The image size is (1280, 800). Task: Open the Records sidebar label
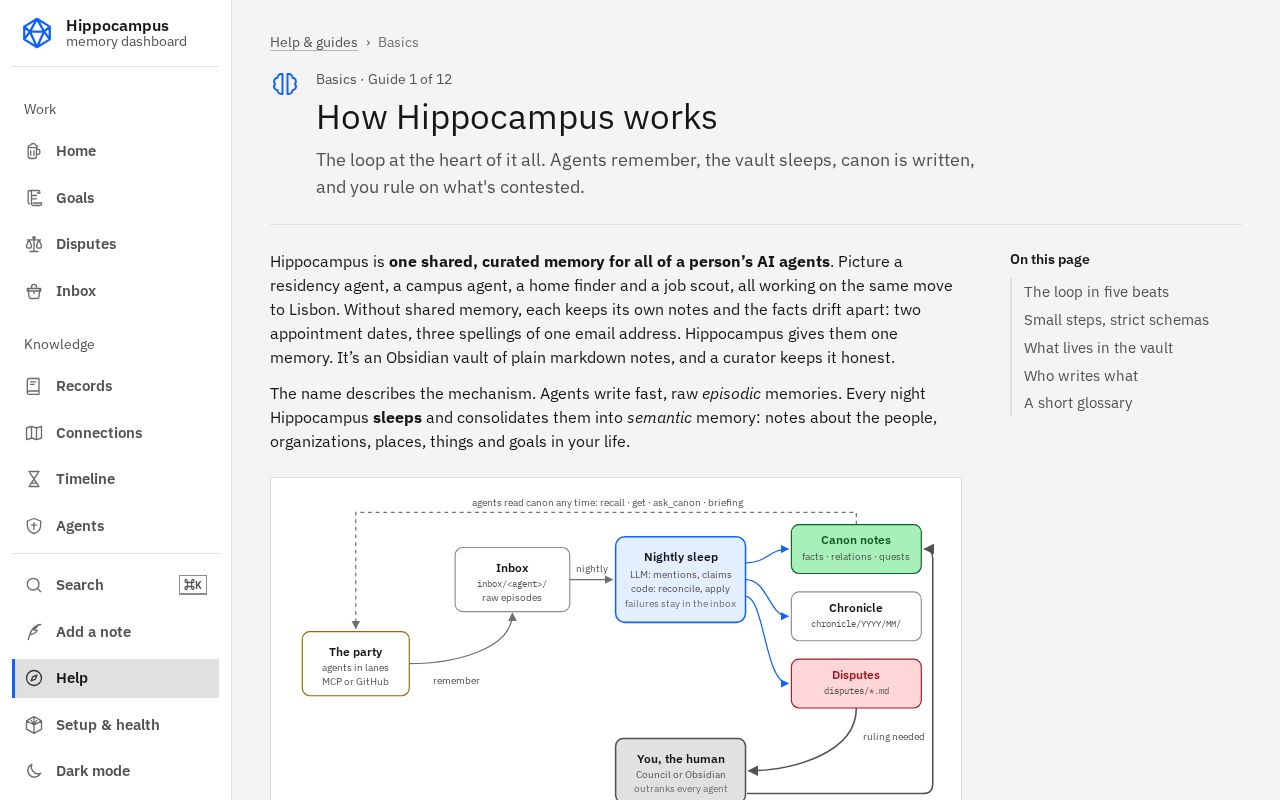click(84, 386)
